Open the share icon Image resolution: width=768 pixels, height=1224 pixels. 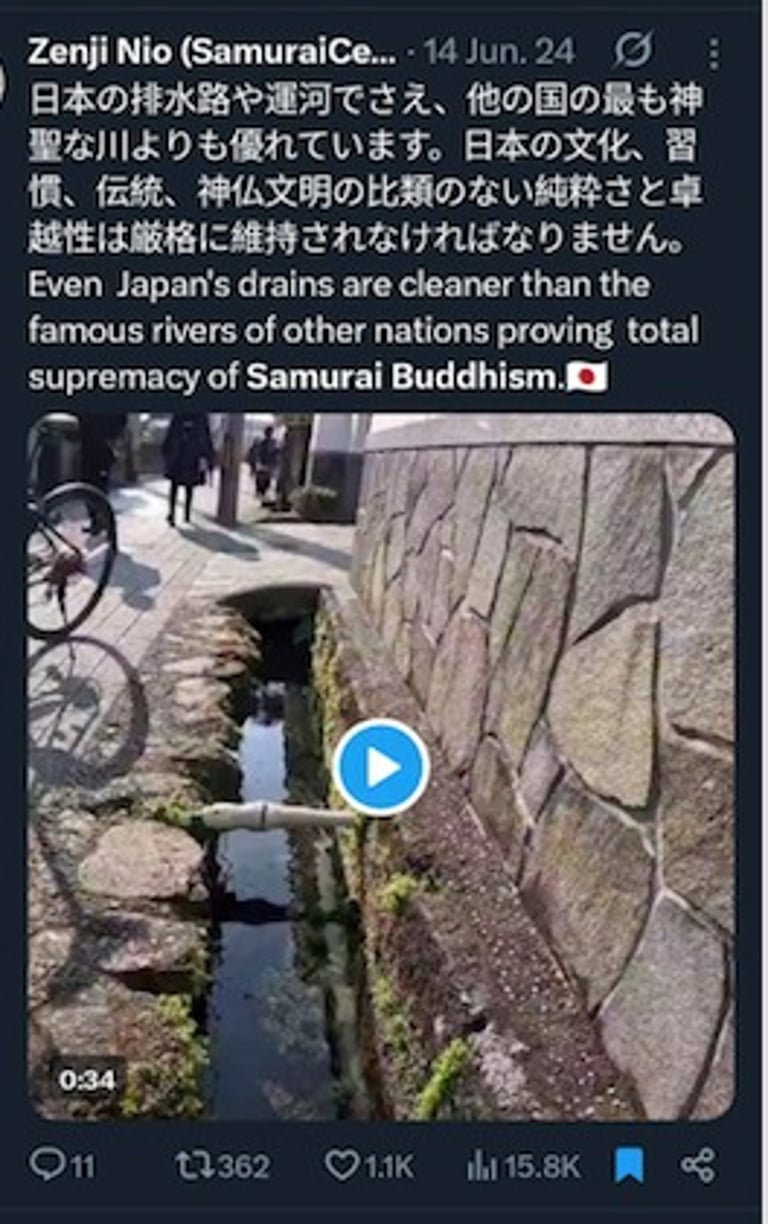[x=698, y=1165]
